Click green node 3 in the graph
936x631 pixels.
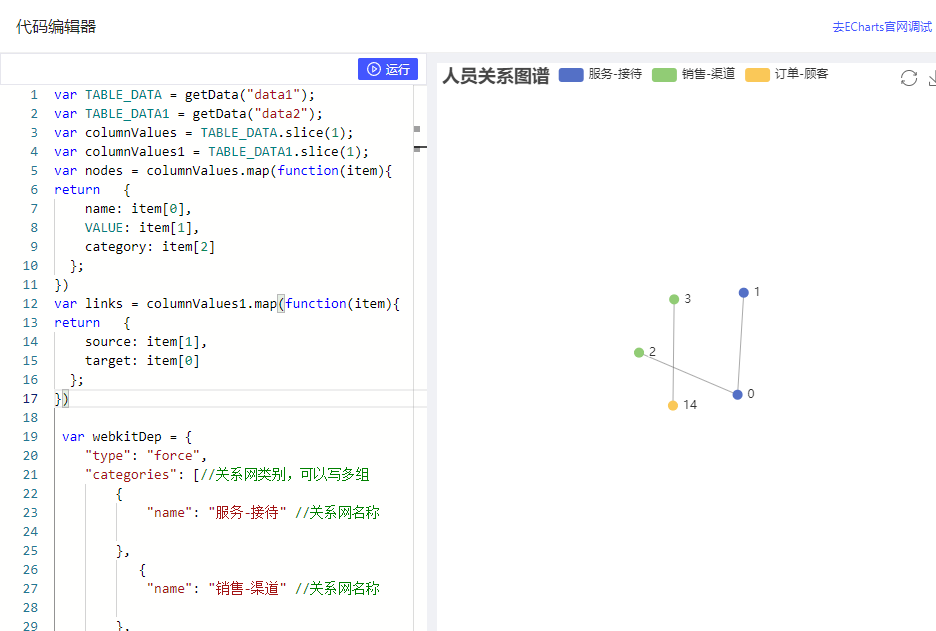674,299
